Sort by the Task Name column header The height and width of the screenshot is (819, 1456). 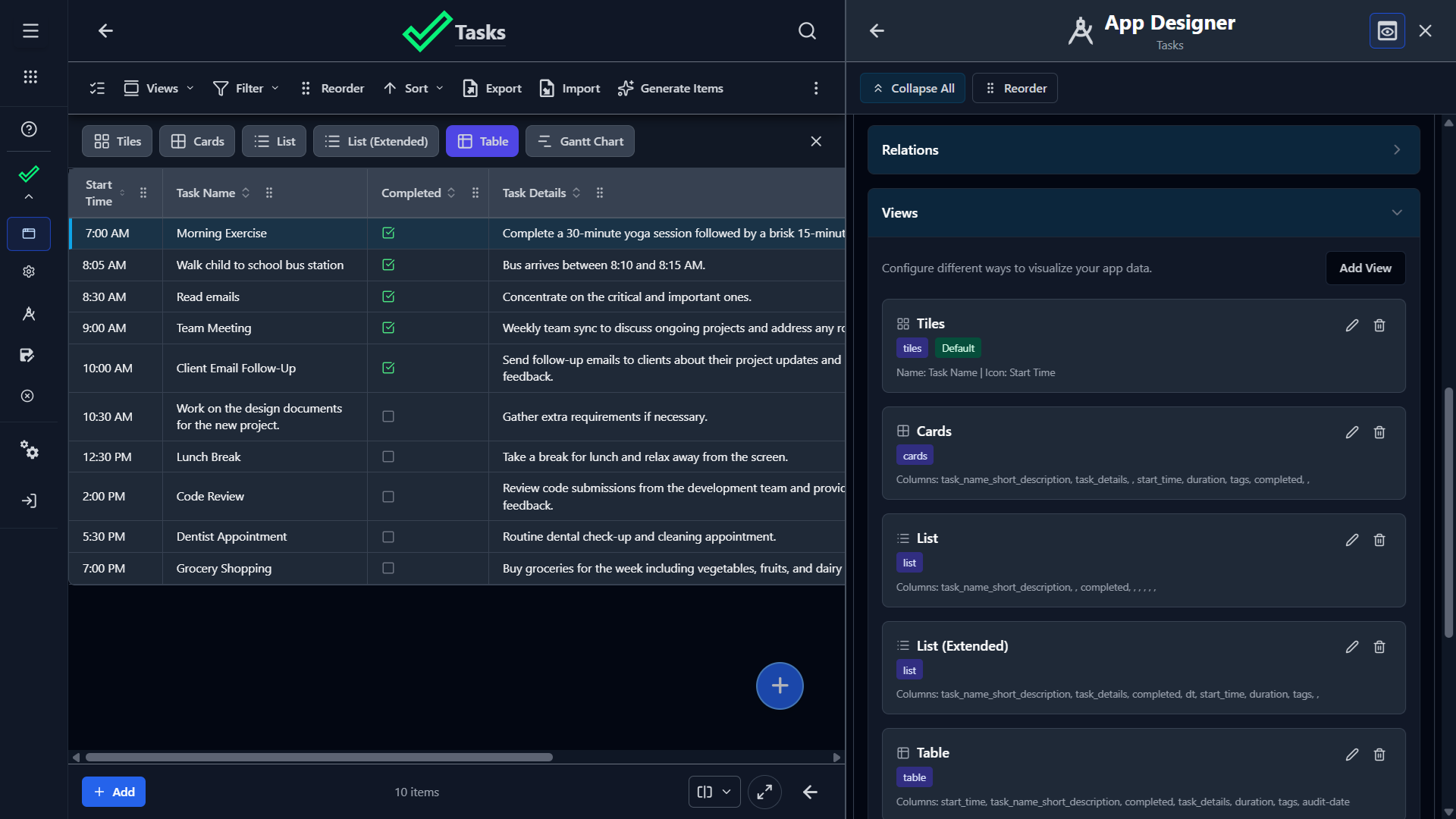click(x=212, y=193)
